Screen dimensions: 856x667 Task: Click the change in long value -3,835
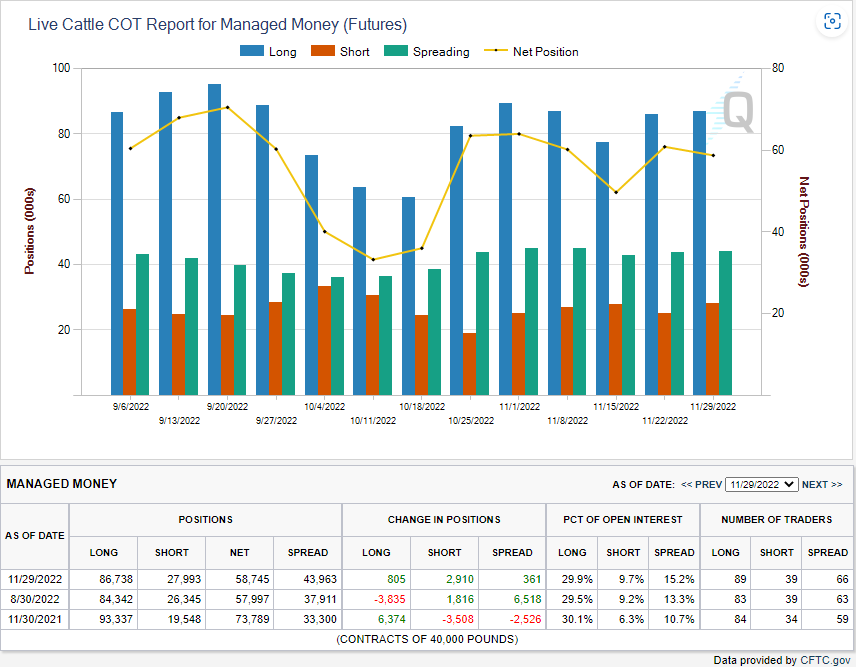(390, 599)
